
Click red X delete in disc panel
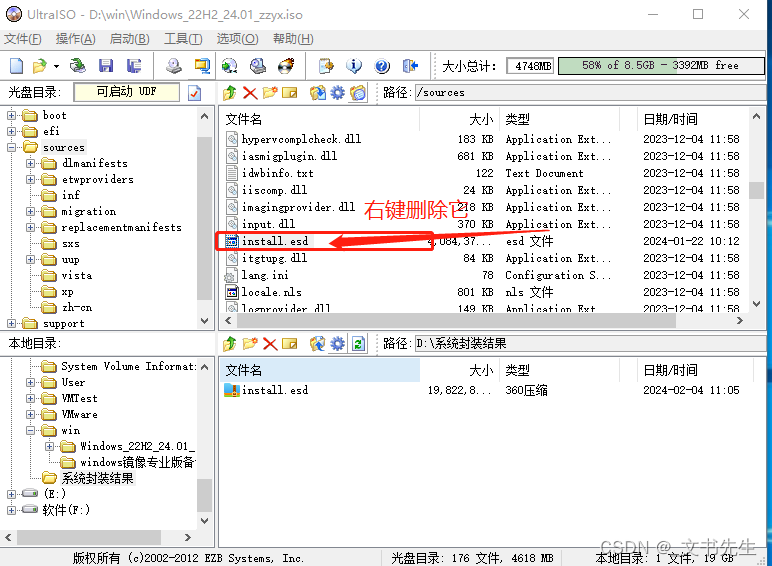click(x=250, y=93)
